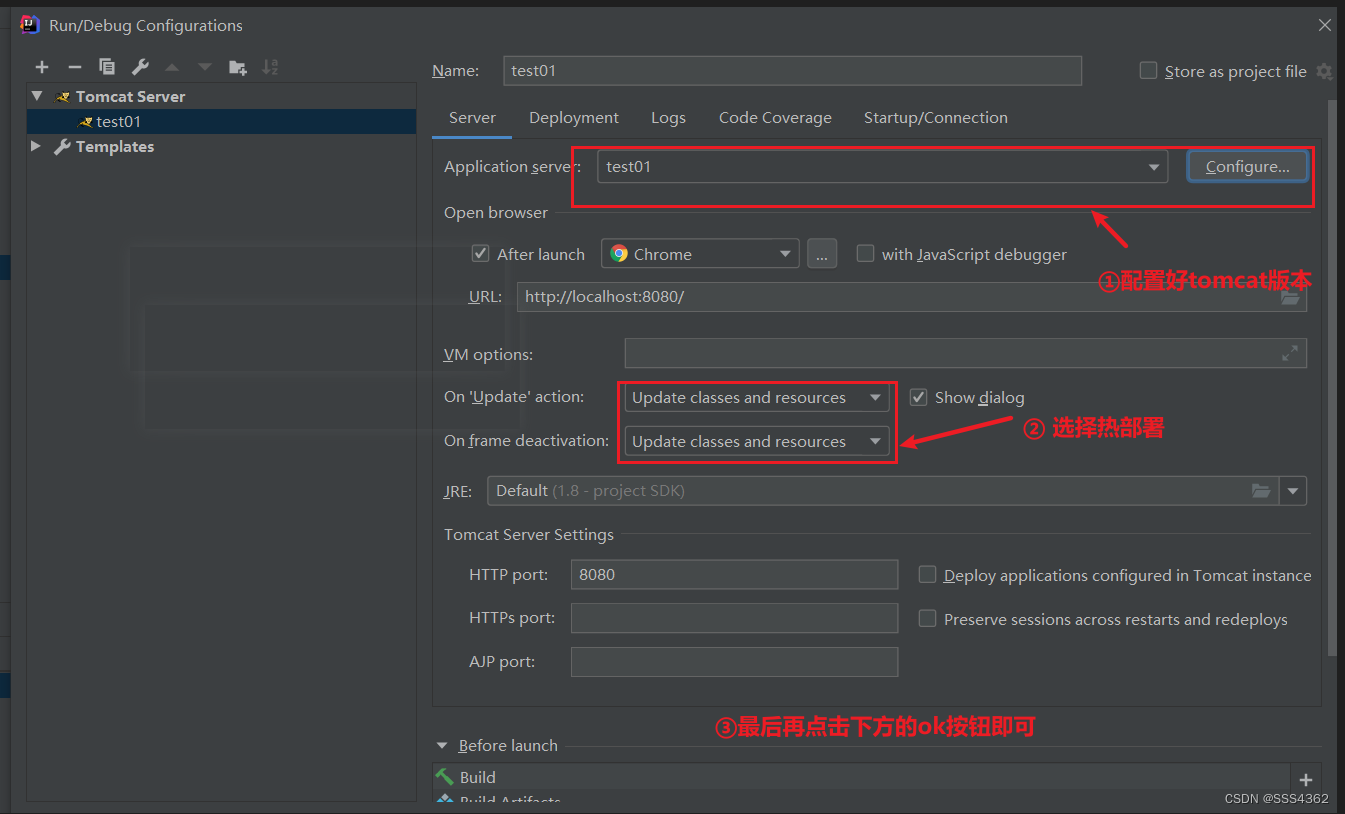1345x814 pixels.
Task: Close the Run/Debug Configurations dialog
Action: coord(1324,25)
